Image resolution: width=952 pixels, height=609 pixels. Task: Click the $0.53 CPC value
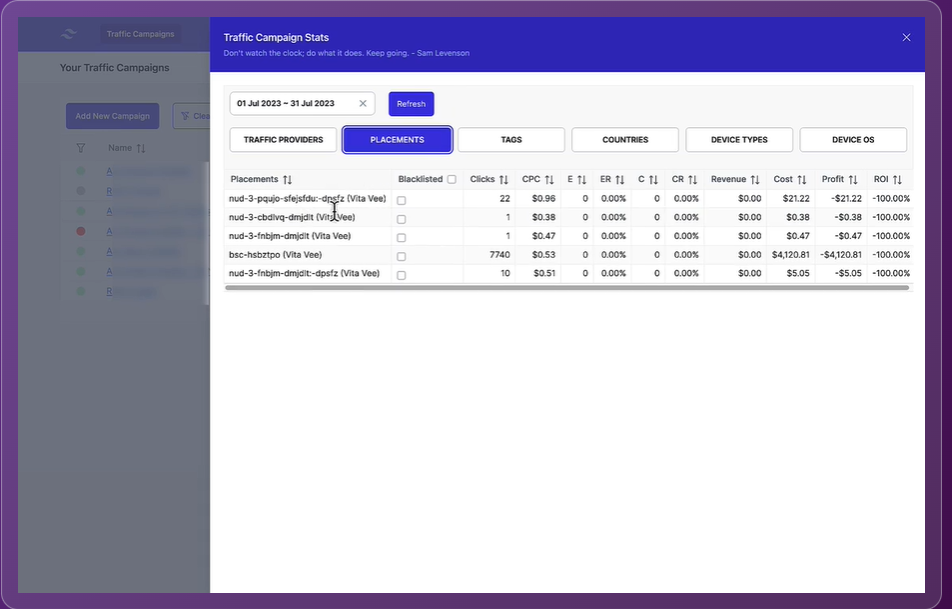click(543, 255)
